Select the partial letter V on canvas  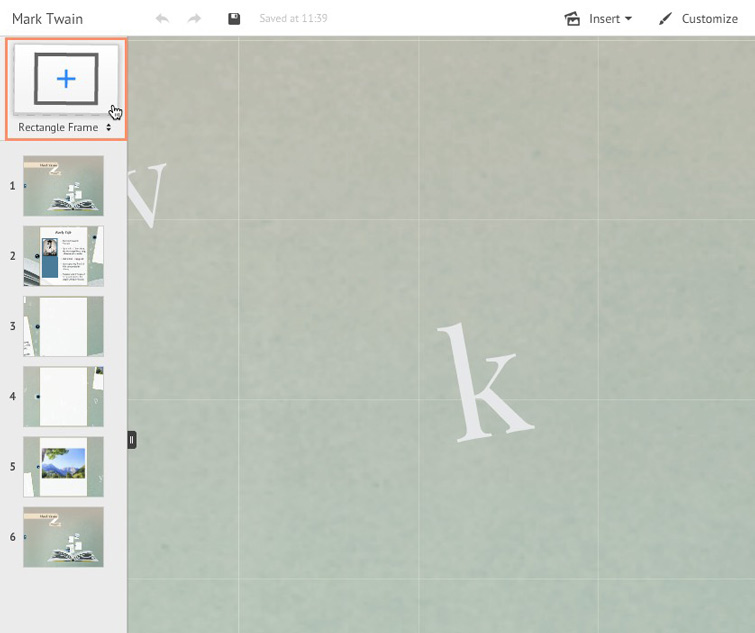click(x=145, y=195)
